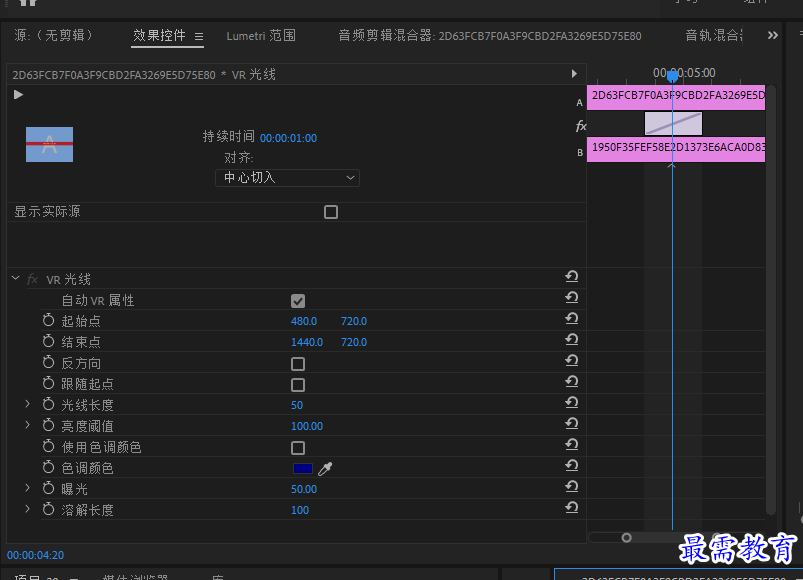
Task: Toggle animation stopwatch for 使用色调颜色
Action: (49, 446)
